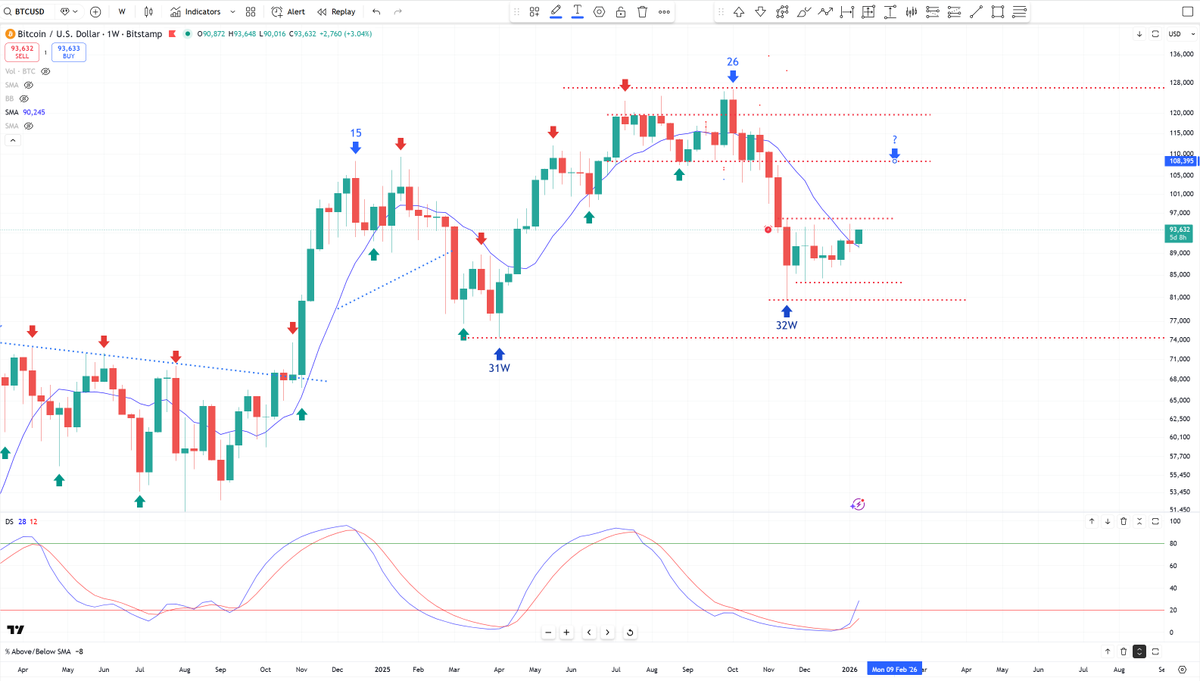Image resolution: width=1200 pixels, height=681 pixels.
Task: Open the candlestick chart style menu
Action: click(150, 12)
